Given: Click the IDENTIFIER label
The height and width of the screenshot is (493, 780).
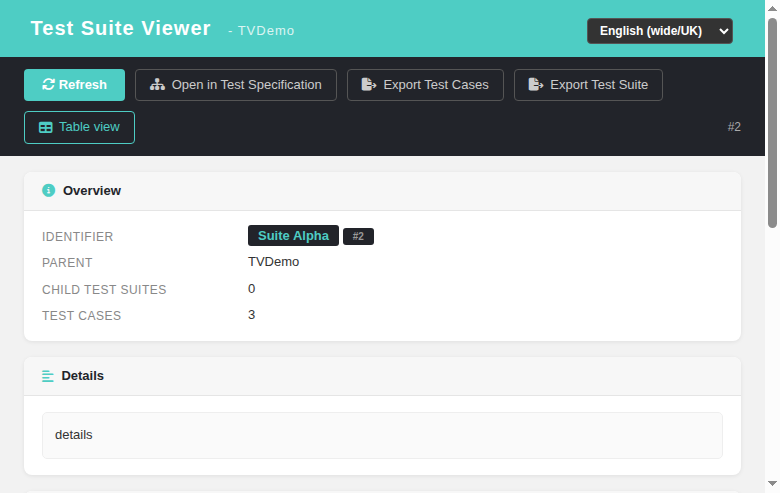Looking at the screenshot, I should 78,237.
